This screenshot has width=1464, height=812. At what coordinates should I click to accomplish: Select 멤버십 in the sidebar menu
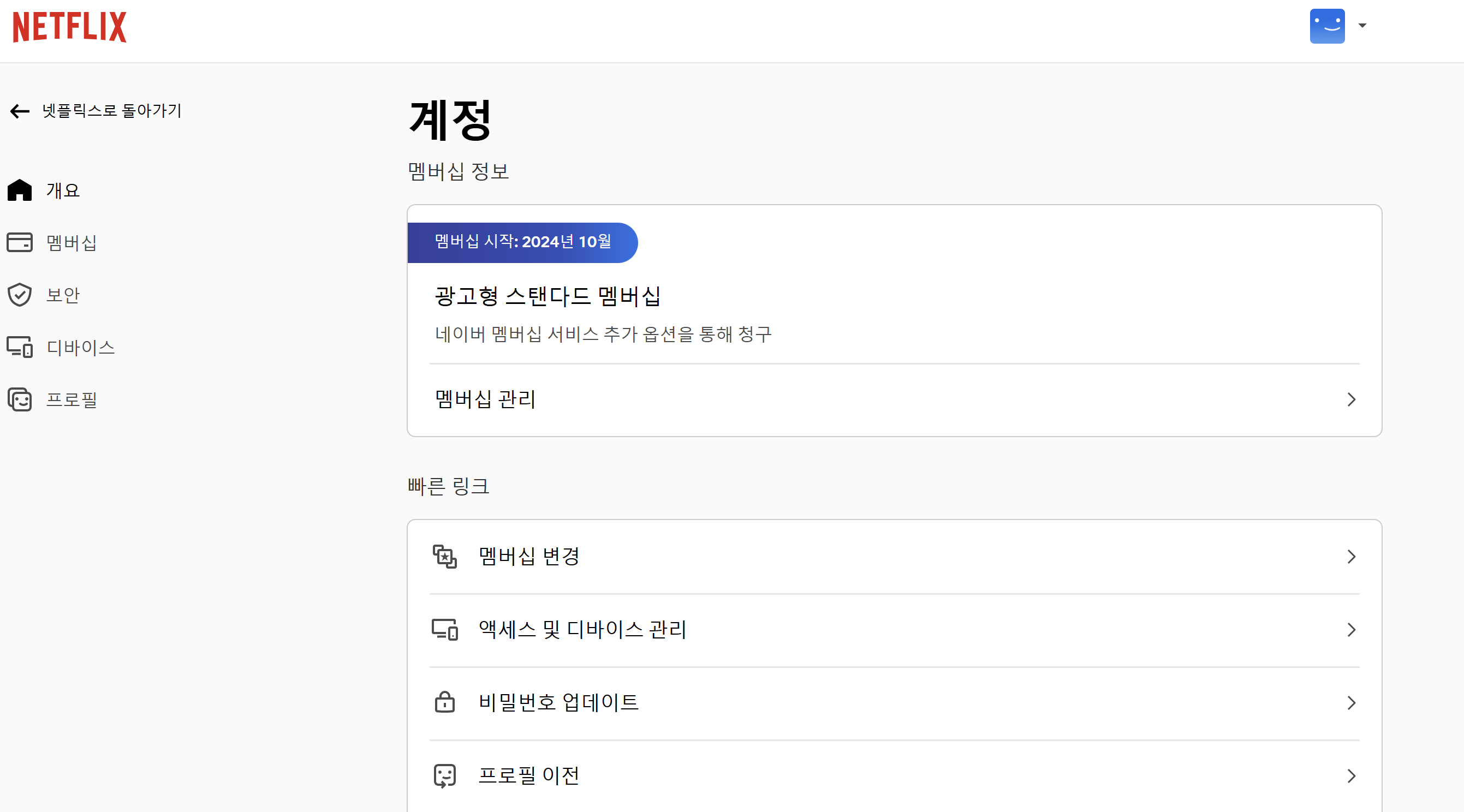pyautogui.click(x=70, y=243)
